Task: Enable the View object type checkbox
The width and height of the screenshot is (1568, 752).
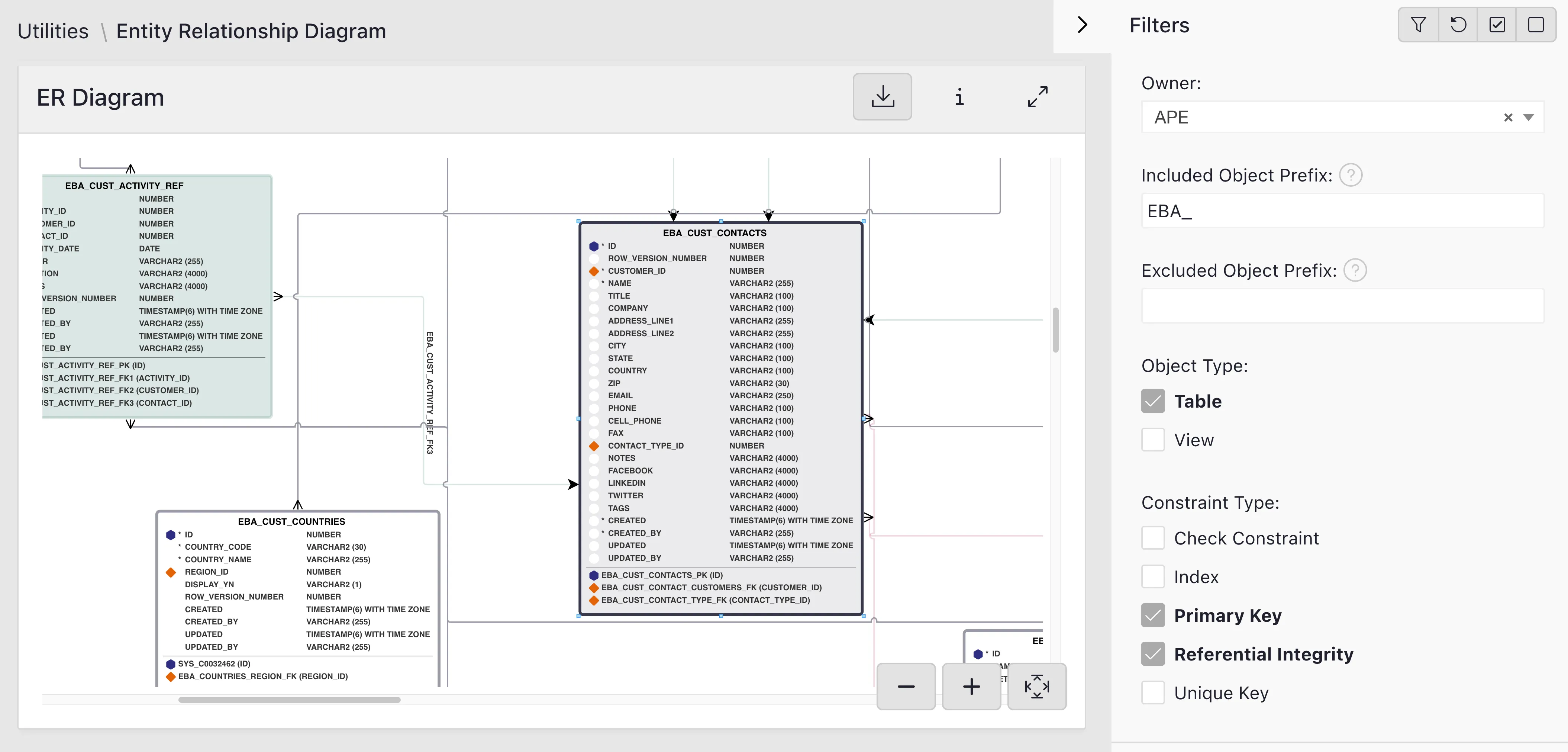Action: (x=1154, y=440)
